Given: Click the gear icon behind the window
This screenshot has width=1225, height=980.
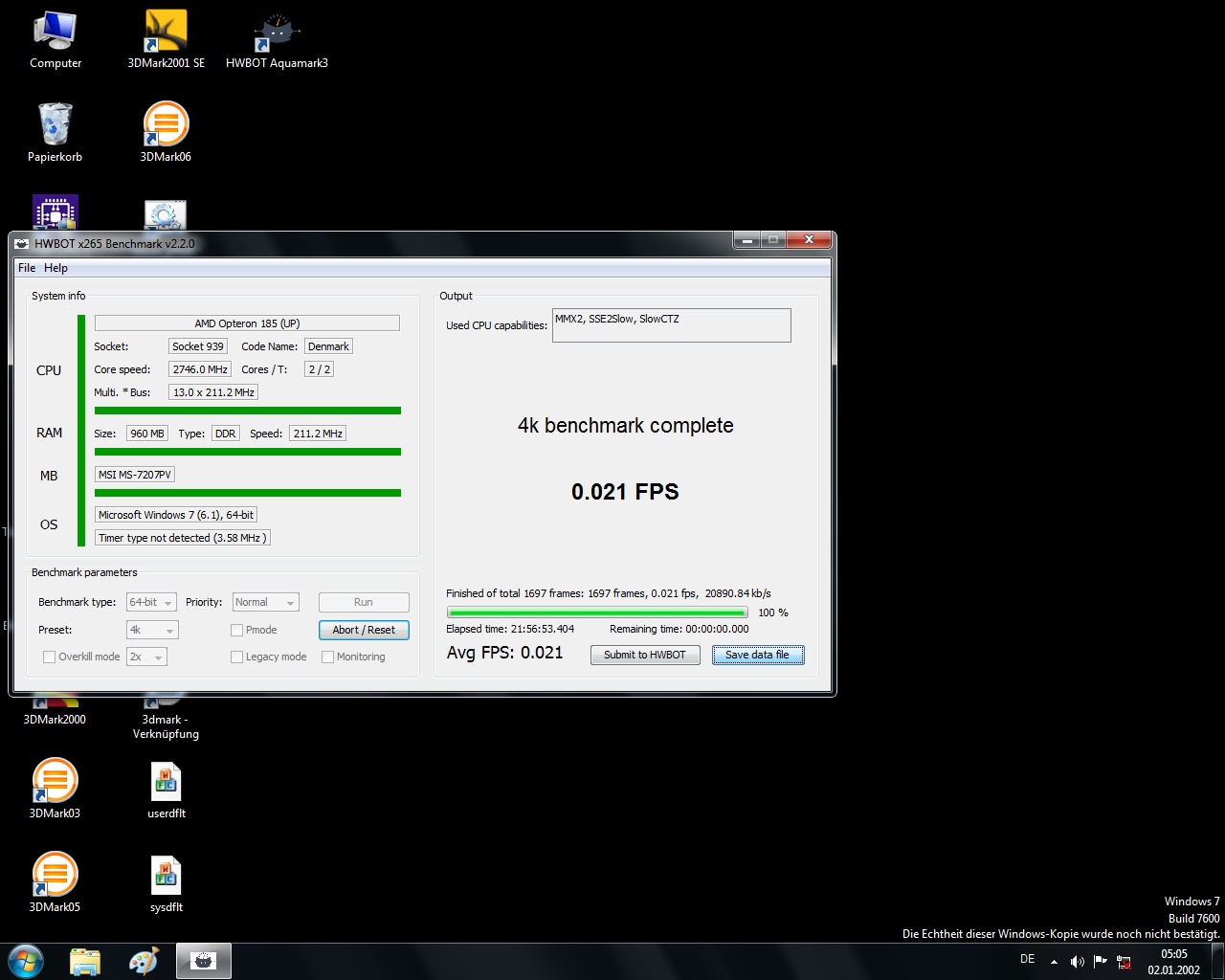Looking at the screenshot, I should coord(166,214).
